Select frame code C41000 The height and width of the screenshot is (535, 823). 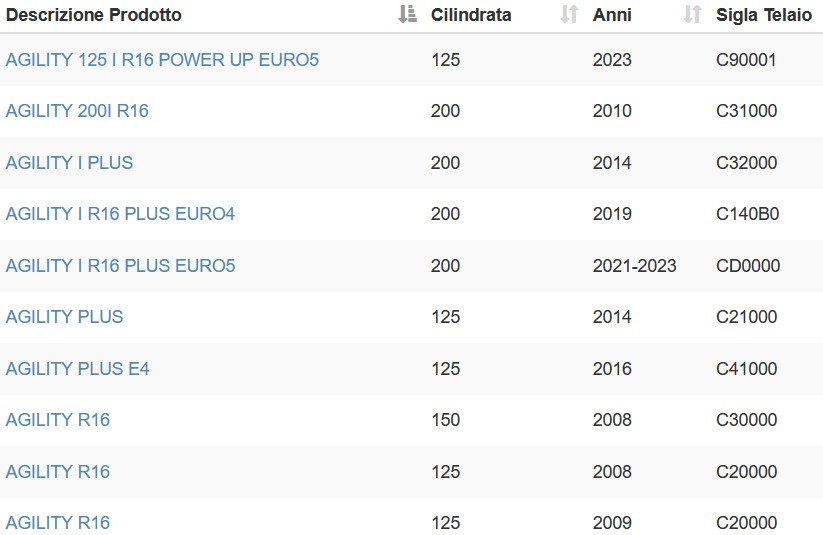pyautogui.click(x=746, y=369)
